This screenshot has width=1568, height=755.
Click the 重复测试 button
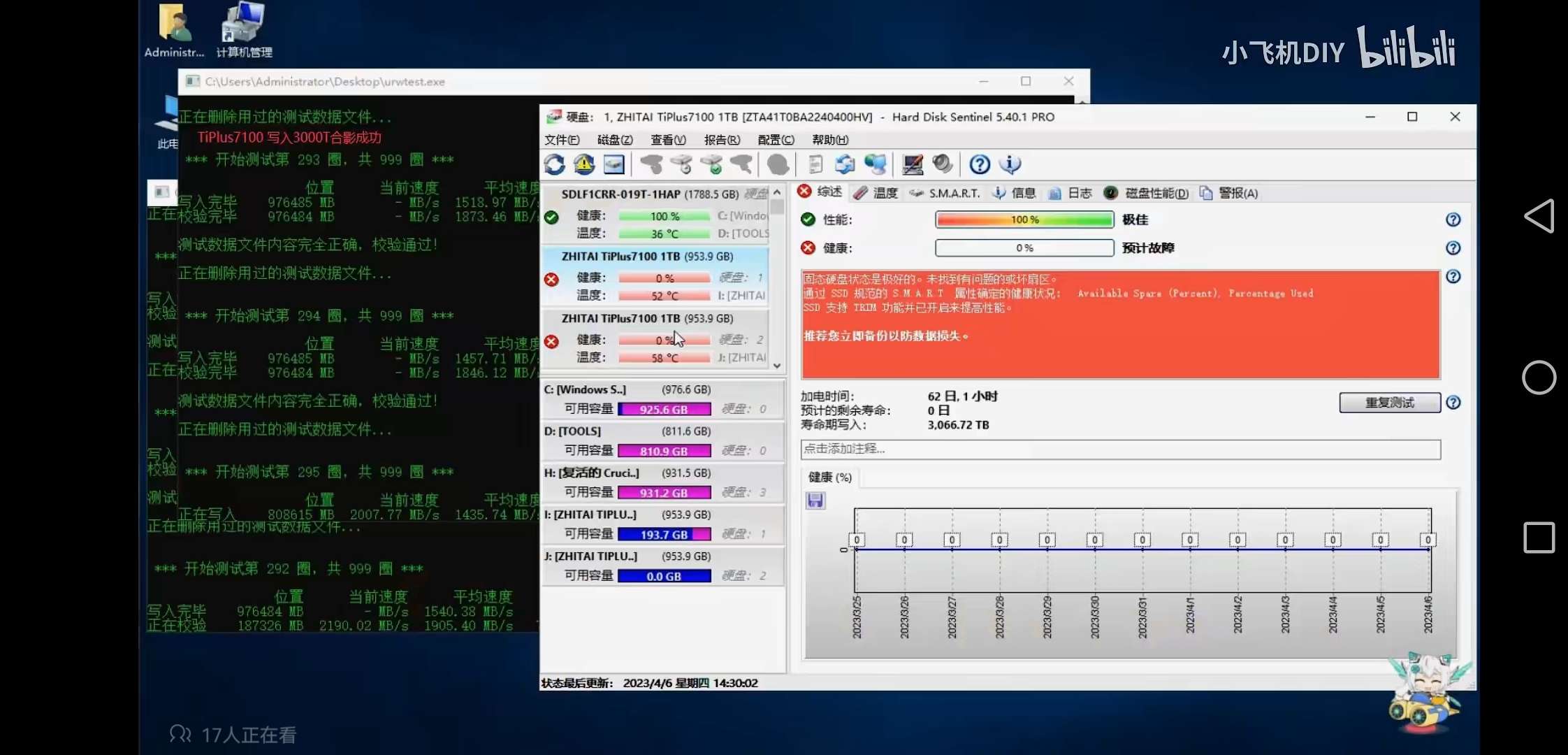tap(1390, 403)
